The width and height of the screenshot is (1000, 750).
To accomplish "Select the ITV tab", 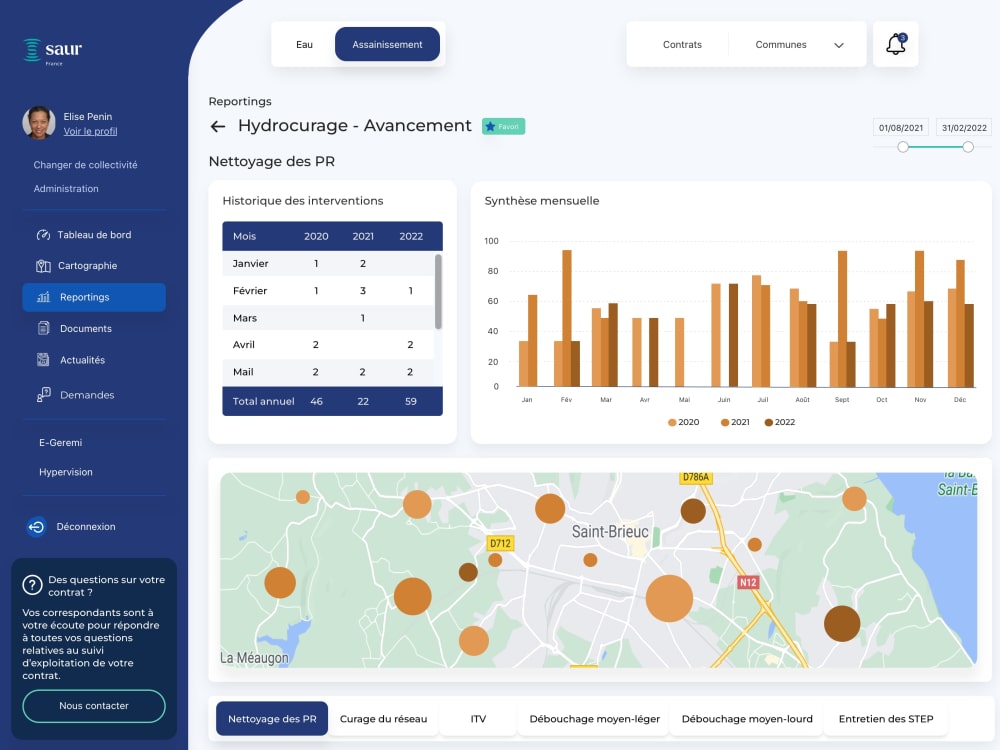I will (x=478, y=719).
